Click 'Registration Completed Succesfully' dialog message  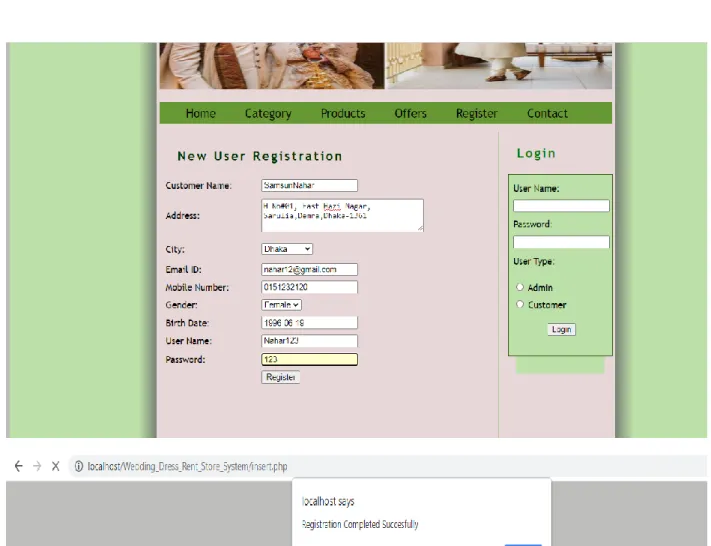[x=360, y=524]
